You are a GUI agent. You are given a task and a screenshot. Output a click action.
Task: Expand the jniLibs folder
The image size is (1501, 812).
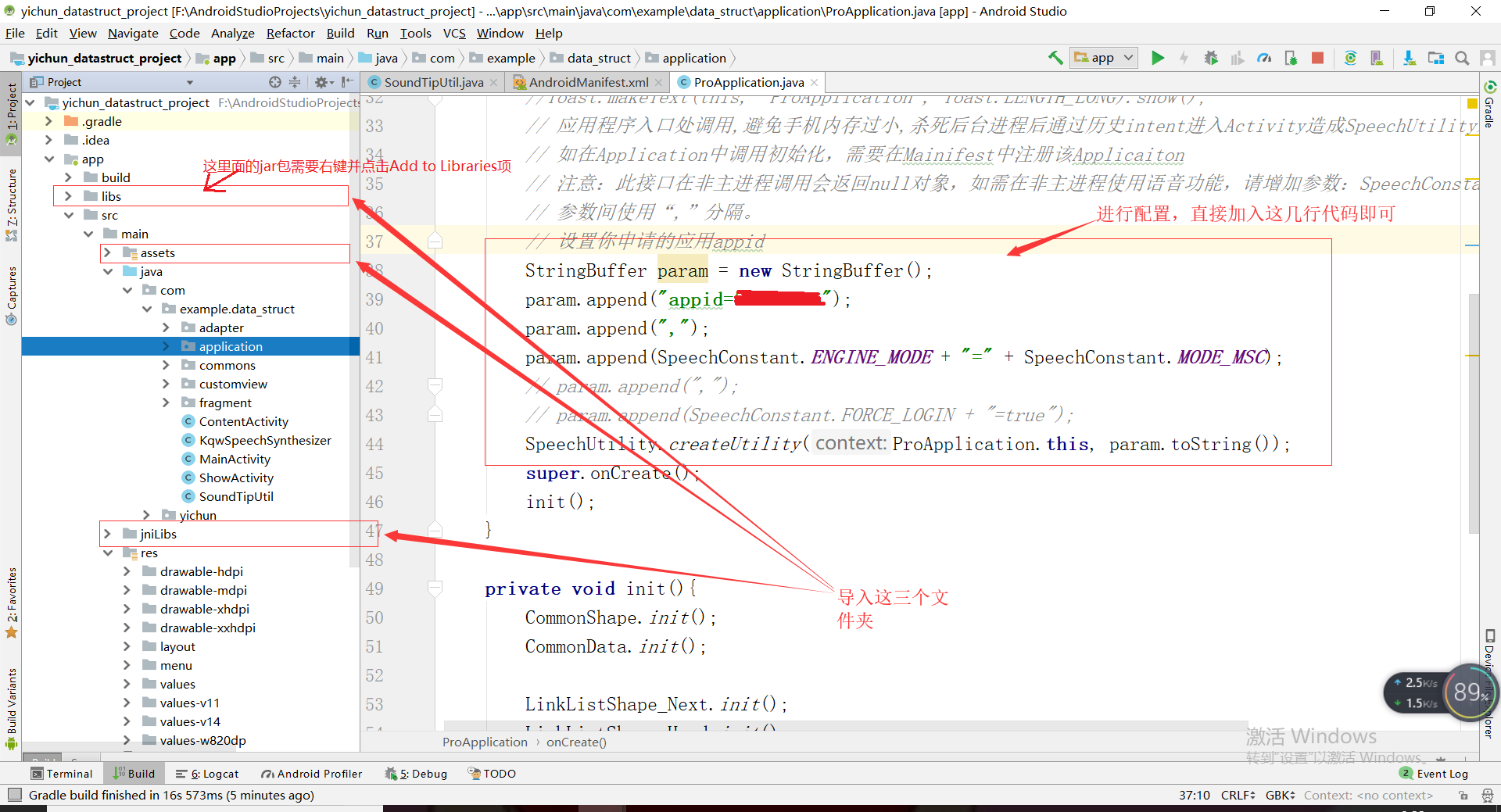108,534
